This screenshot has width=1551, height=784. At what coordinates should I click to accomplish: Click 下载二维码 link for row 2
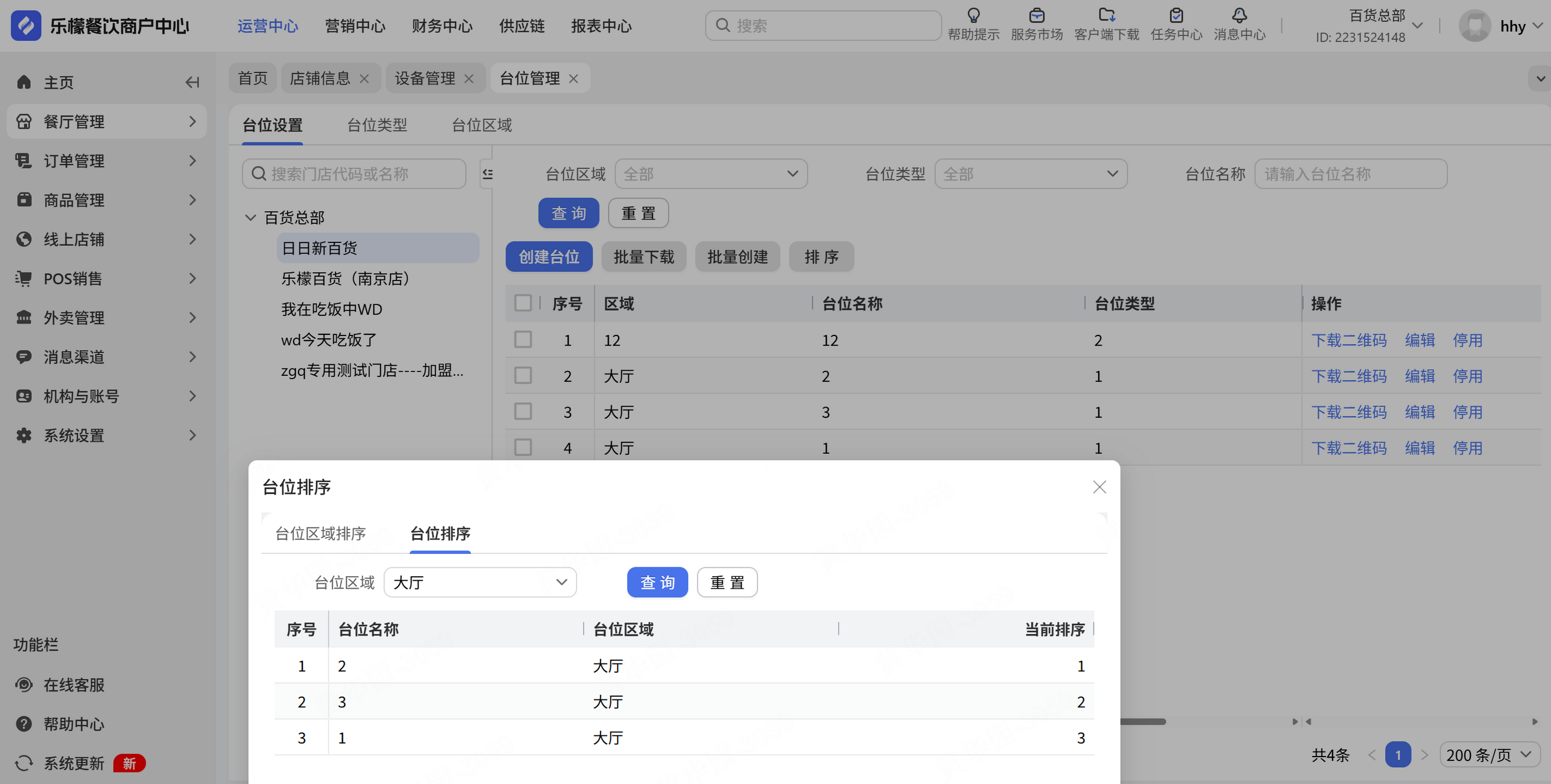1349,376
